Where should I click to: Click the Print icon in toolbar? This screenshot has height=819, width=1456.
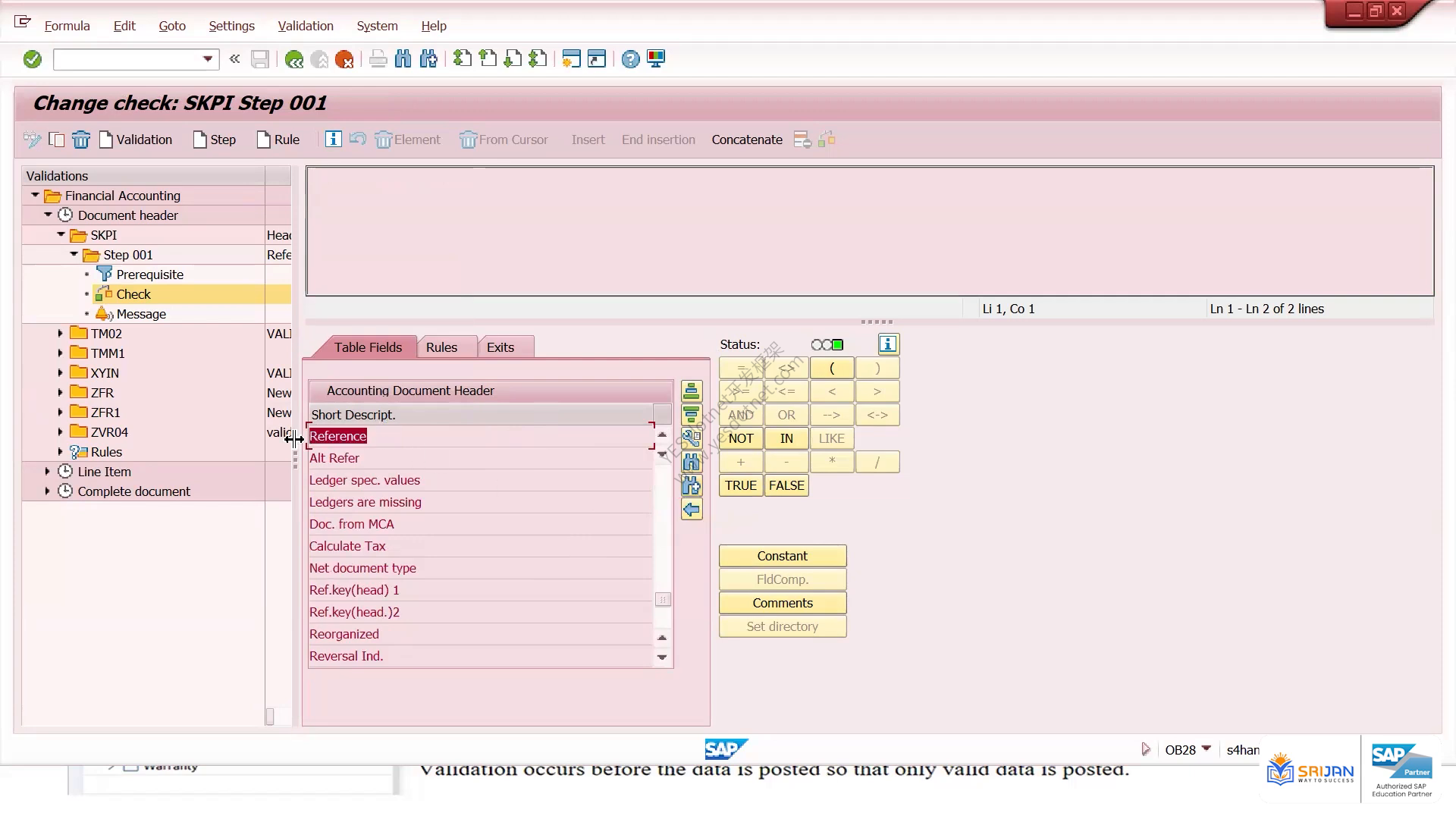[378, 59]
